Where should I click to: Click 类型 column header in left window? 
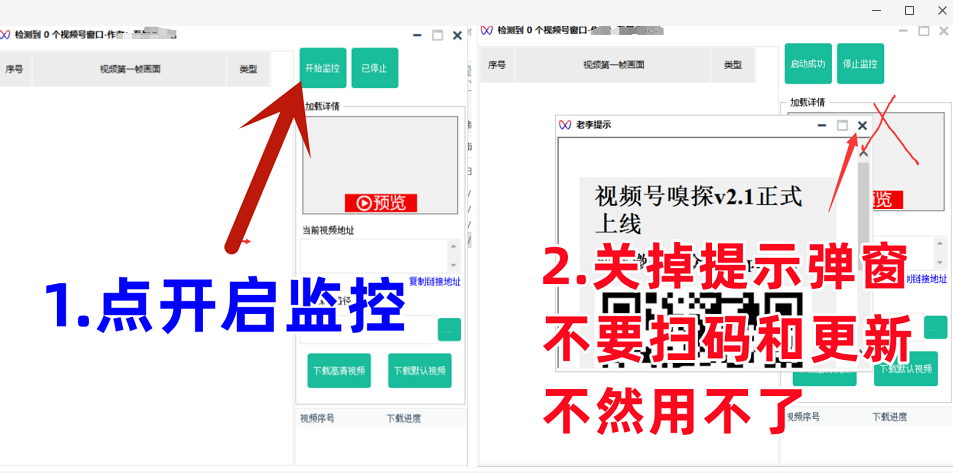(248, 69)
